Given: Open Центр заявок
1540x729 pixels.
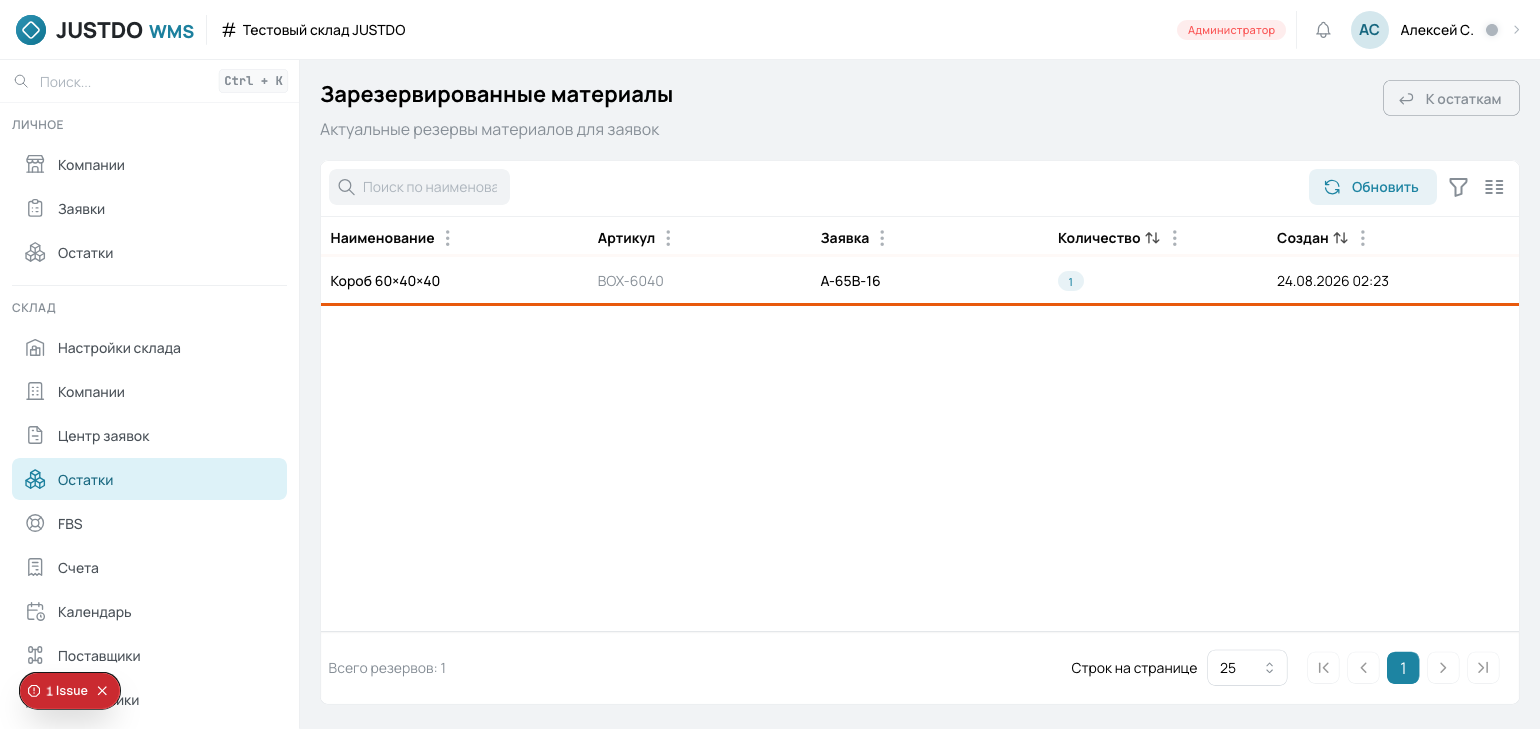Looking at the screenshot, I should [150, 436].
